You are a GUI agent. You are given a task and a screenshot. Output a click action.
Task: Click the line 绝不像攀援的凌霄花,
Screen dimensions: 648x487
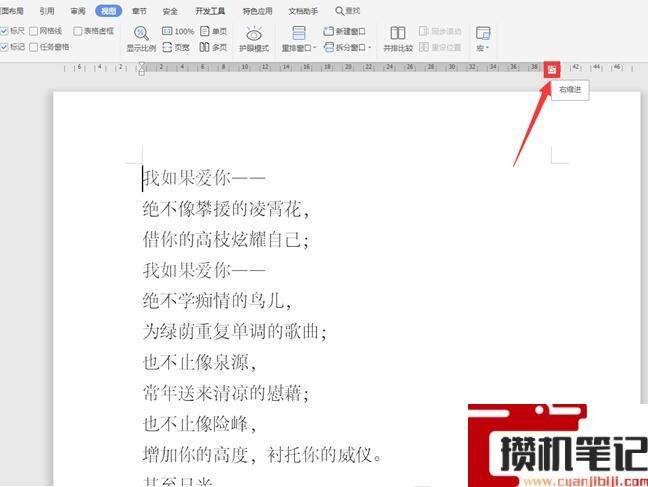[x=226, y=209]
